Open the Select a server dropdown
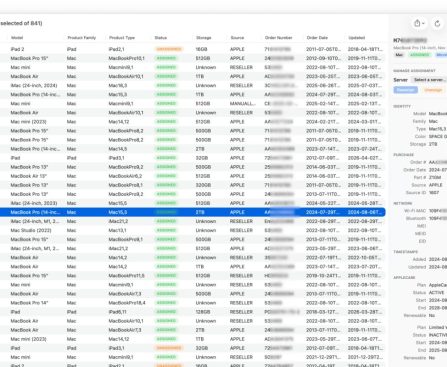447x367 pixels. coord(429,80)
